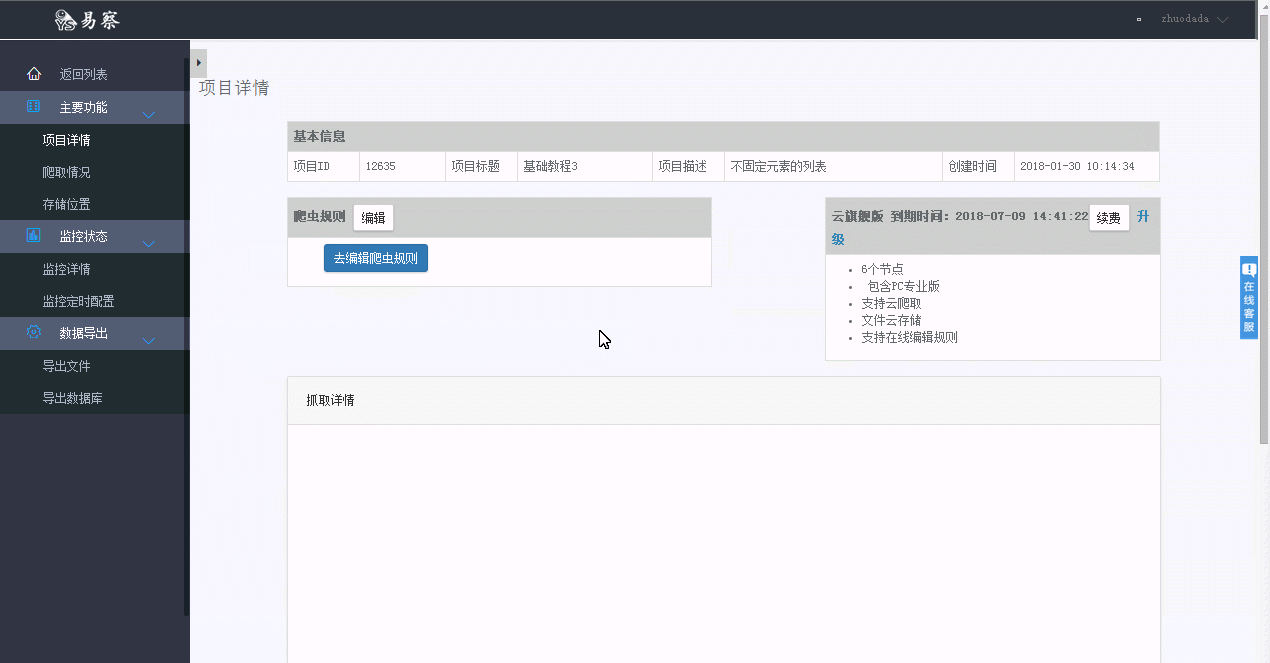Collapse the 监控状态 section chevron
The height and width of the screenshot is (663, 1270).
149,244
